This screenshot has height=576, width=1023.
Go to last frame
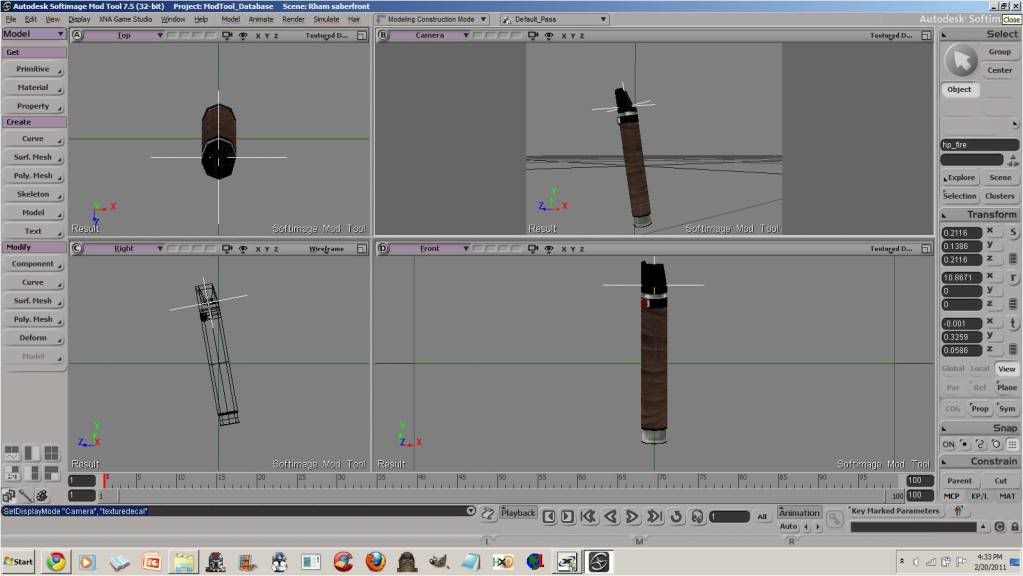coord(654,517)
